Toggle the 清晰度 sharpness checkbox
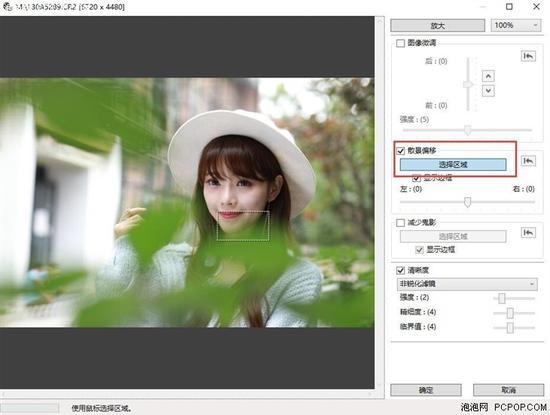This screenshot has width=550, height=415. point(400,270)
